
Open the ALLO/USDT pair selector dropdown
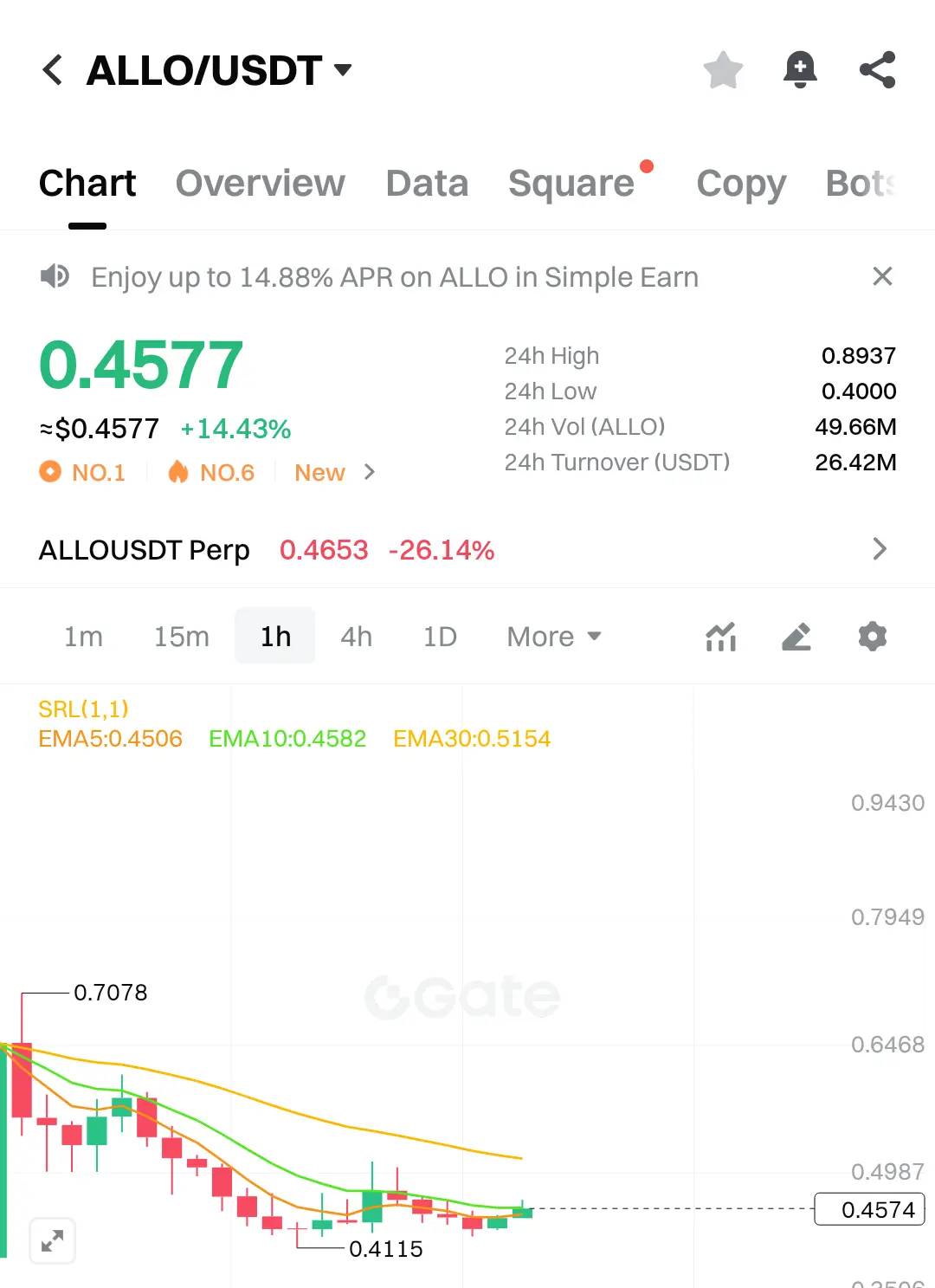[219, 70]
